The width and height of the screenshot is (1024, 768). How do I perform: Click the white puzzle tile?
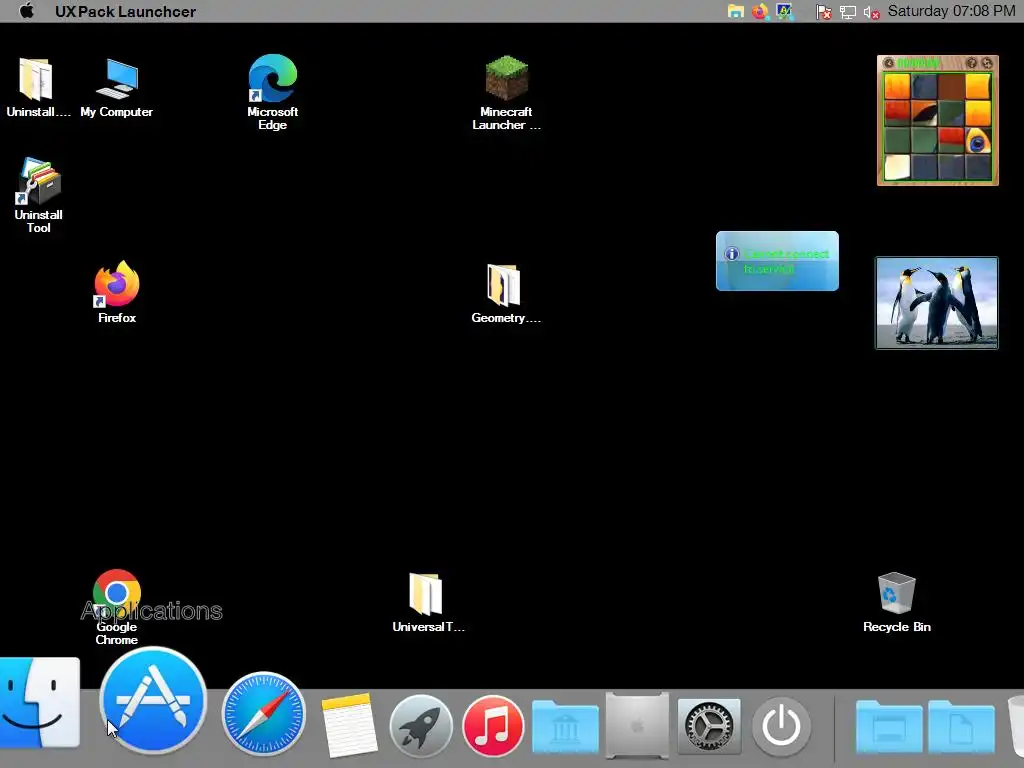(897, 167)
